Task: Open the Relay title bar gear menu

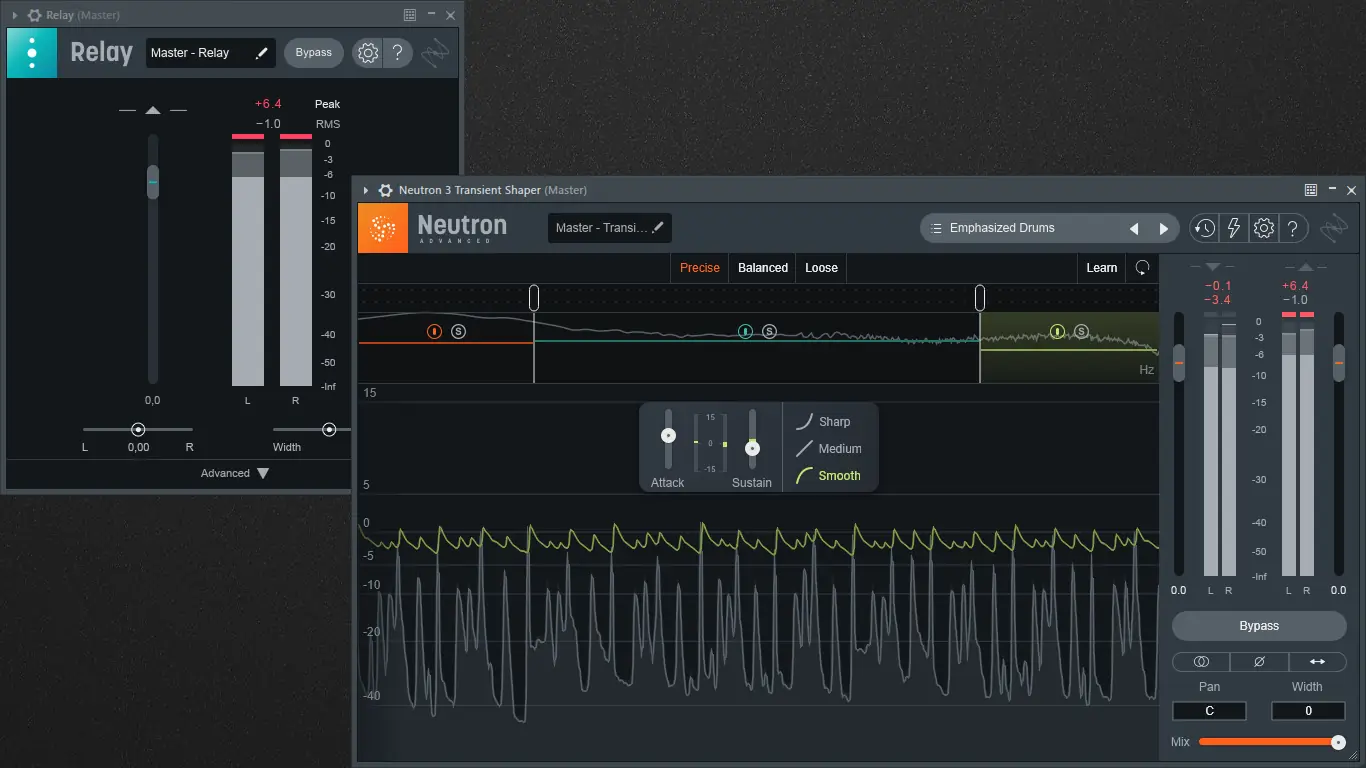Action: click(x=34, y=15)
